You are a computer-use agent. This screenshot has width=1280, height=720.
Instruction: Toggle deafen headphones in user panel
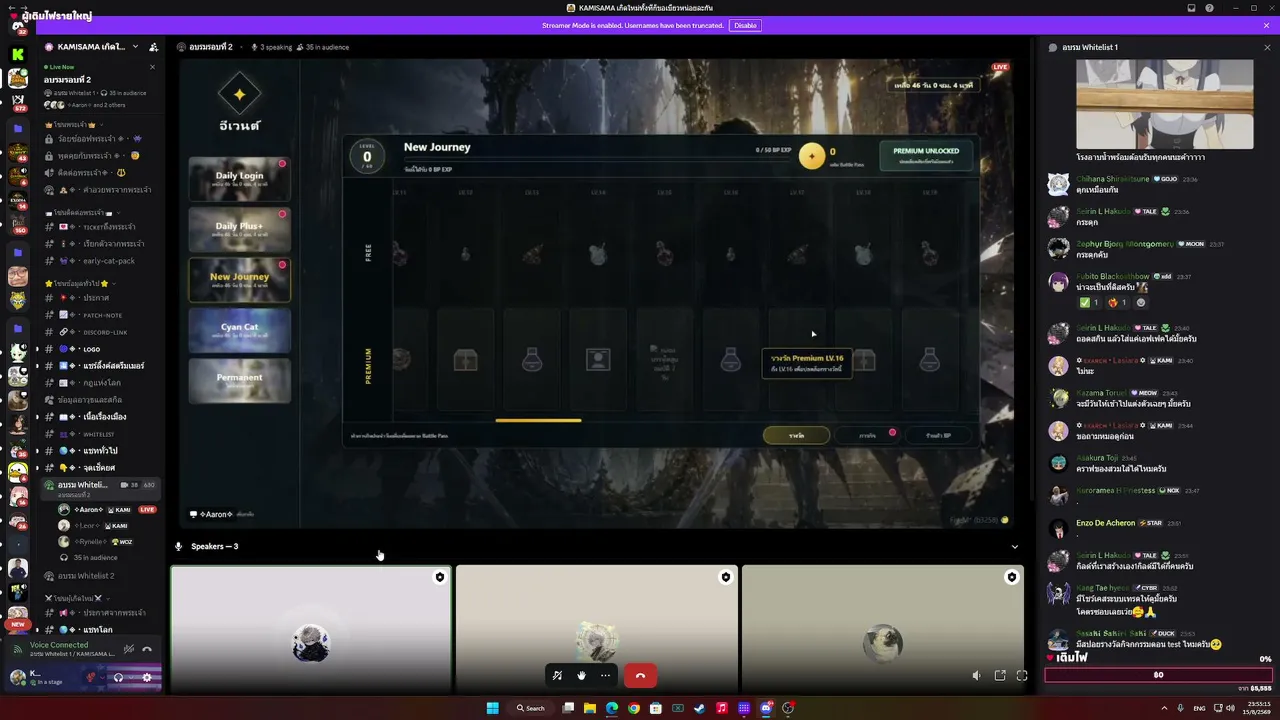tap(118, 677)
